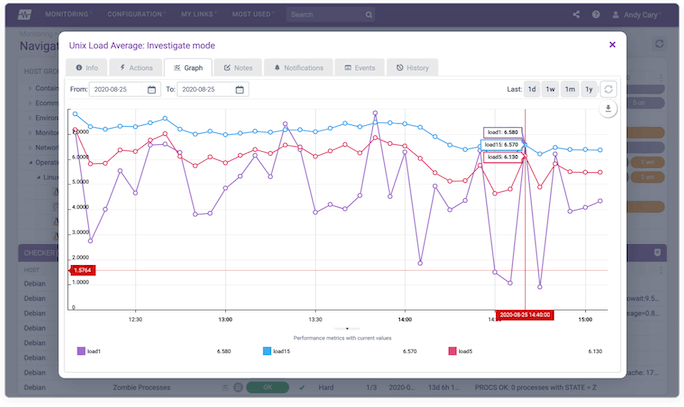The width and height of the screenshot is (684, 407).
Task: Open the To date calendar picker
Action: point(239,89)
